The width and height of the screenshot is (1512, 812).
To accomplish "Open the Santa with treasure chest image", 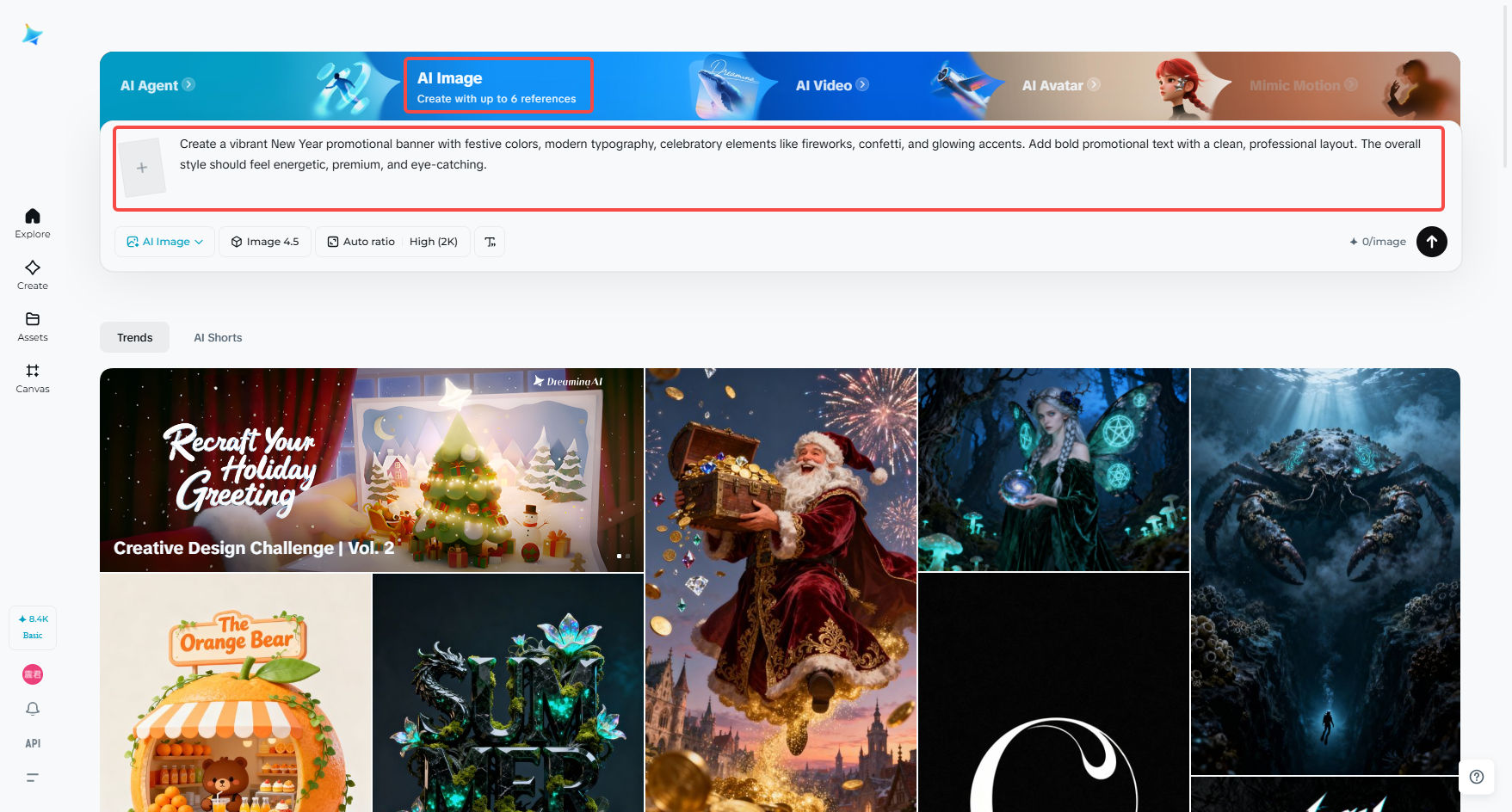I will click(x=781, y=590).
